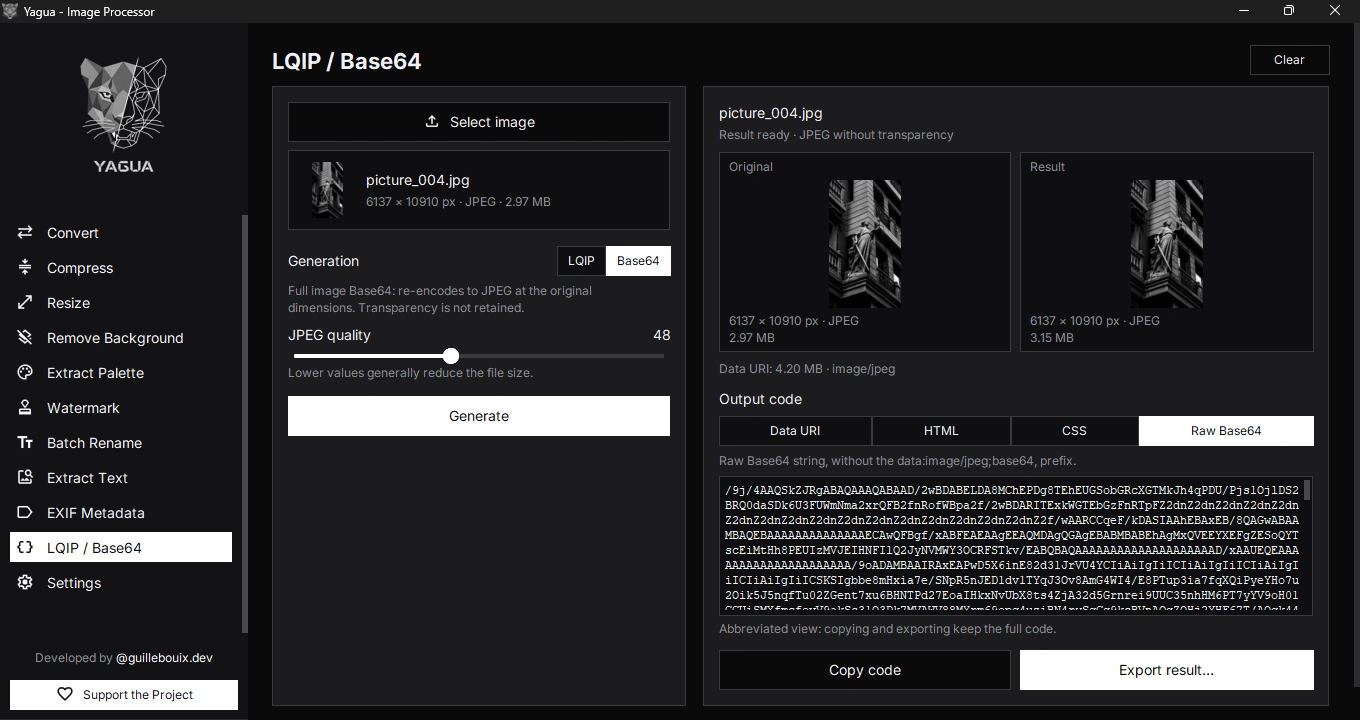Click inside the Base64 output text area

coord(1011,546)
